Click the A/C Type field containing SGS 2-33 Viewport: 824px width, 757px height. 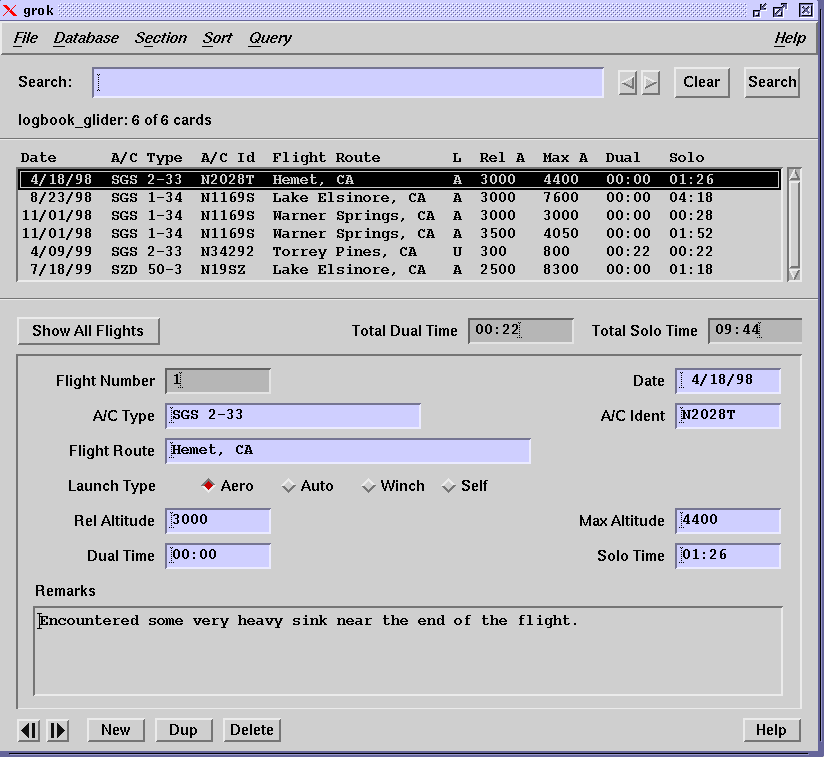click(293, 416)
